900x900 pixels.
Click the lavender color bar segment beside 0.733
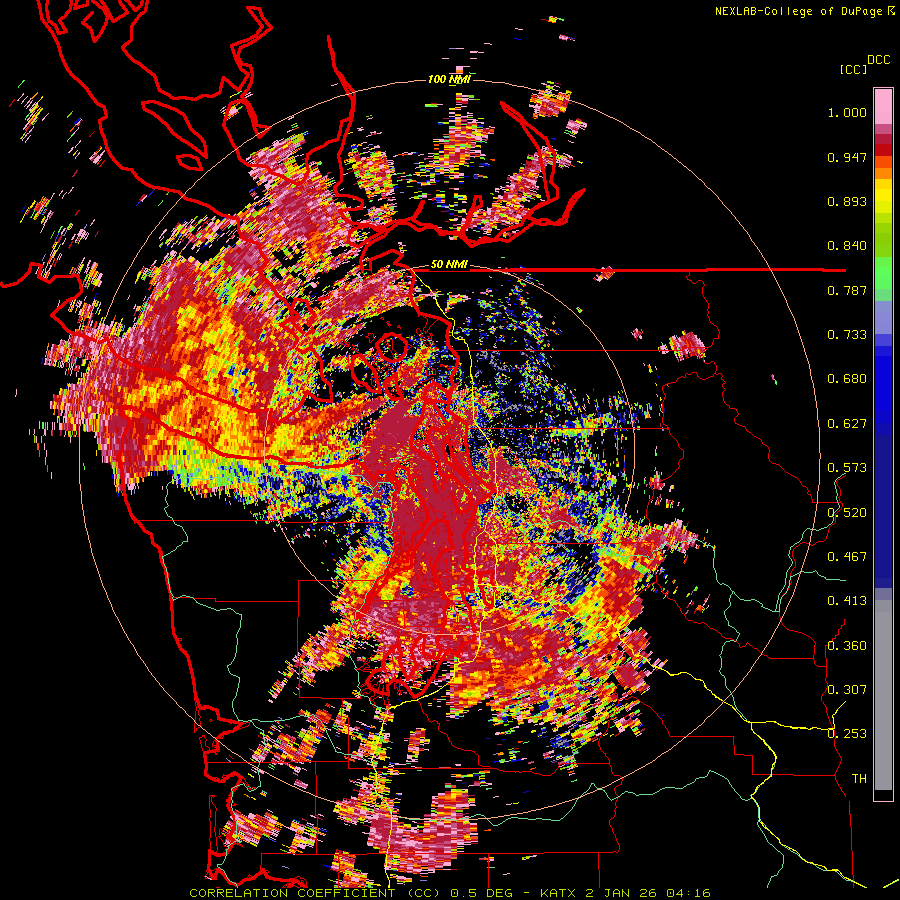point(883,317)
